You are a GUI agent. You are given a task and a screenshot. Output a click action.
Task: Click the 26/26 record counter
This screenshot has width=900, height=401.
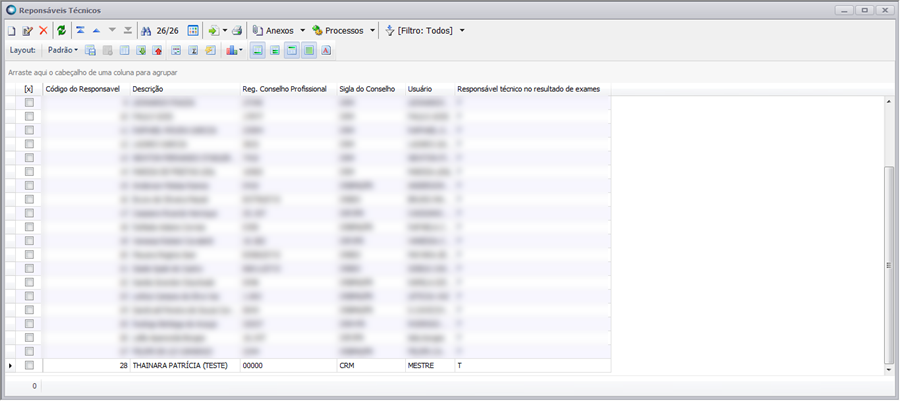click(x=168, y=31)
